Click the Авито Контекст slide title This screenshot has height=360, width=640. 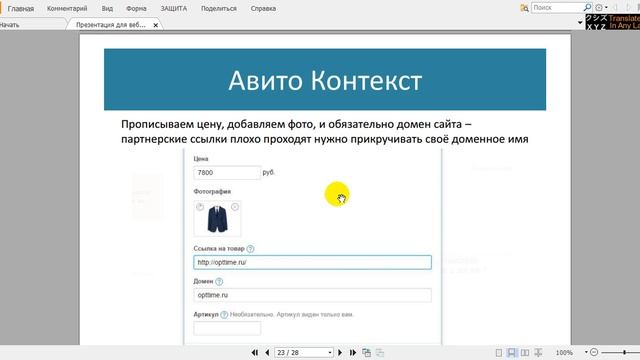coord(325,80)
